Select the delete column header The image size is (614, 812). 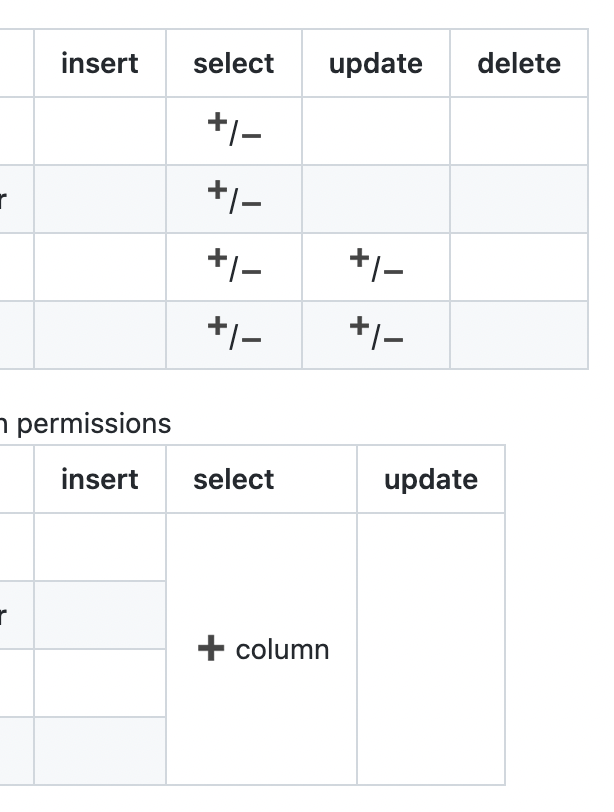point(518,63)
